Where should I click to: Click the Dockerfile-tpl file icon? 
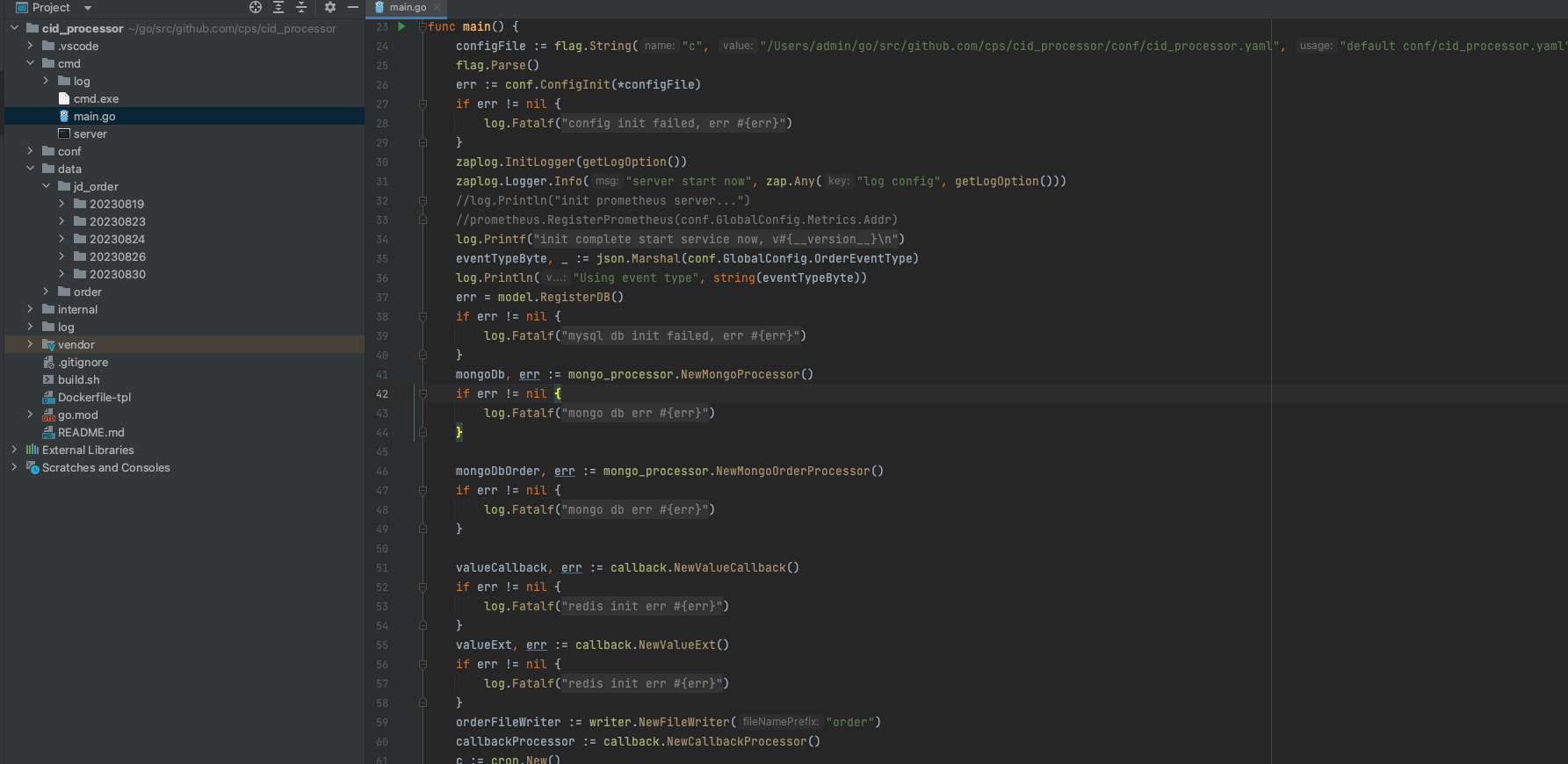[x=49, y=397]
